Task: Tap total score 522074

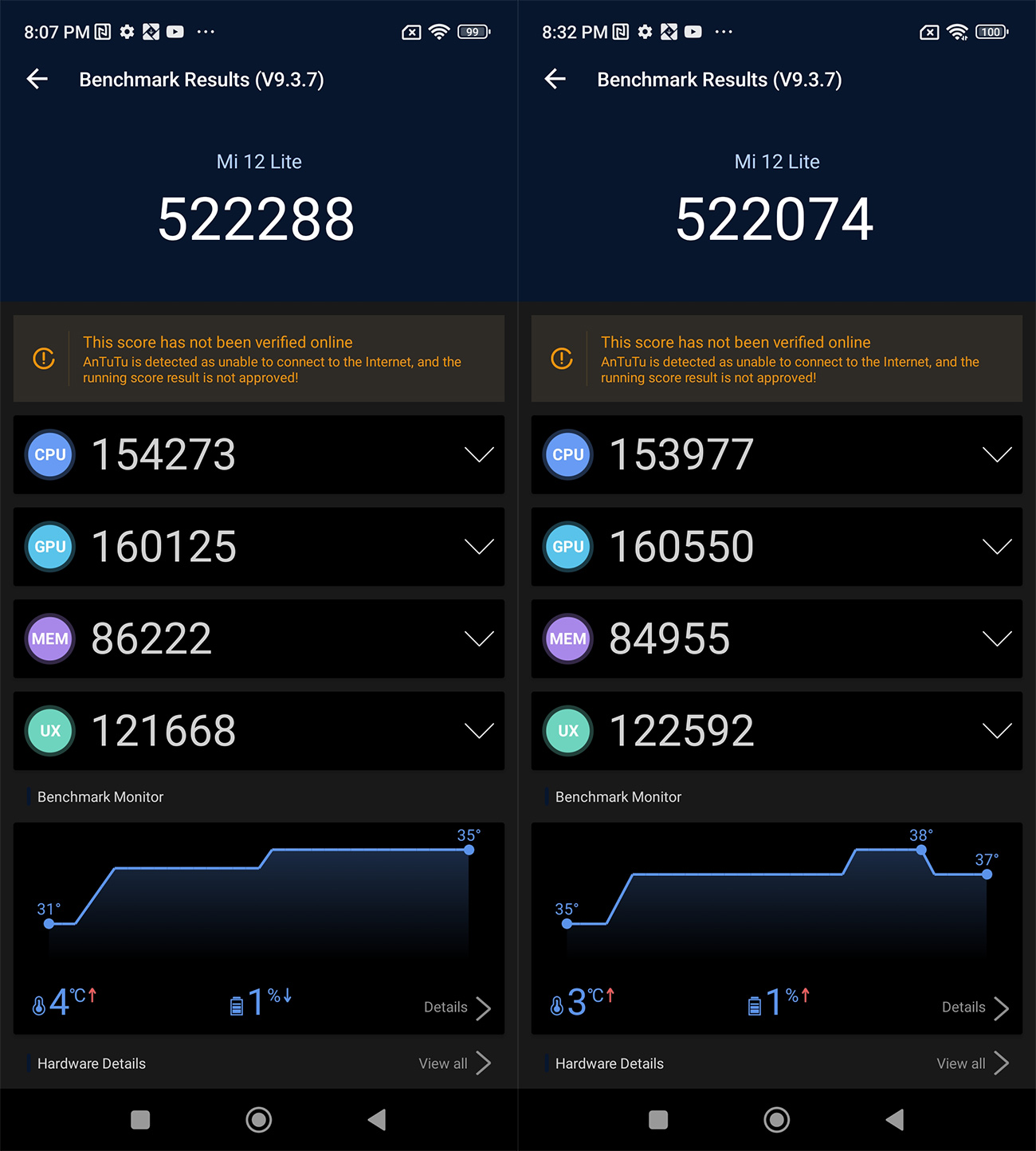Action: click(x=775, y=220)
